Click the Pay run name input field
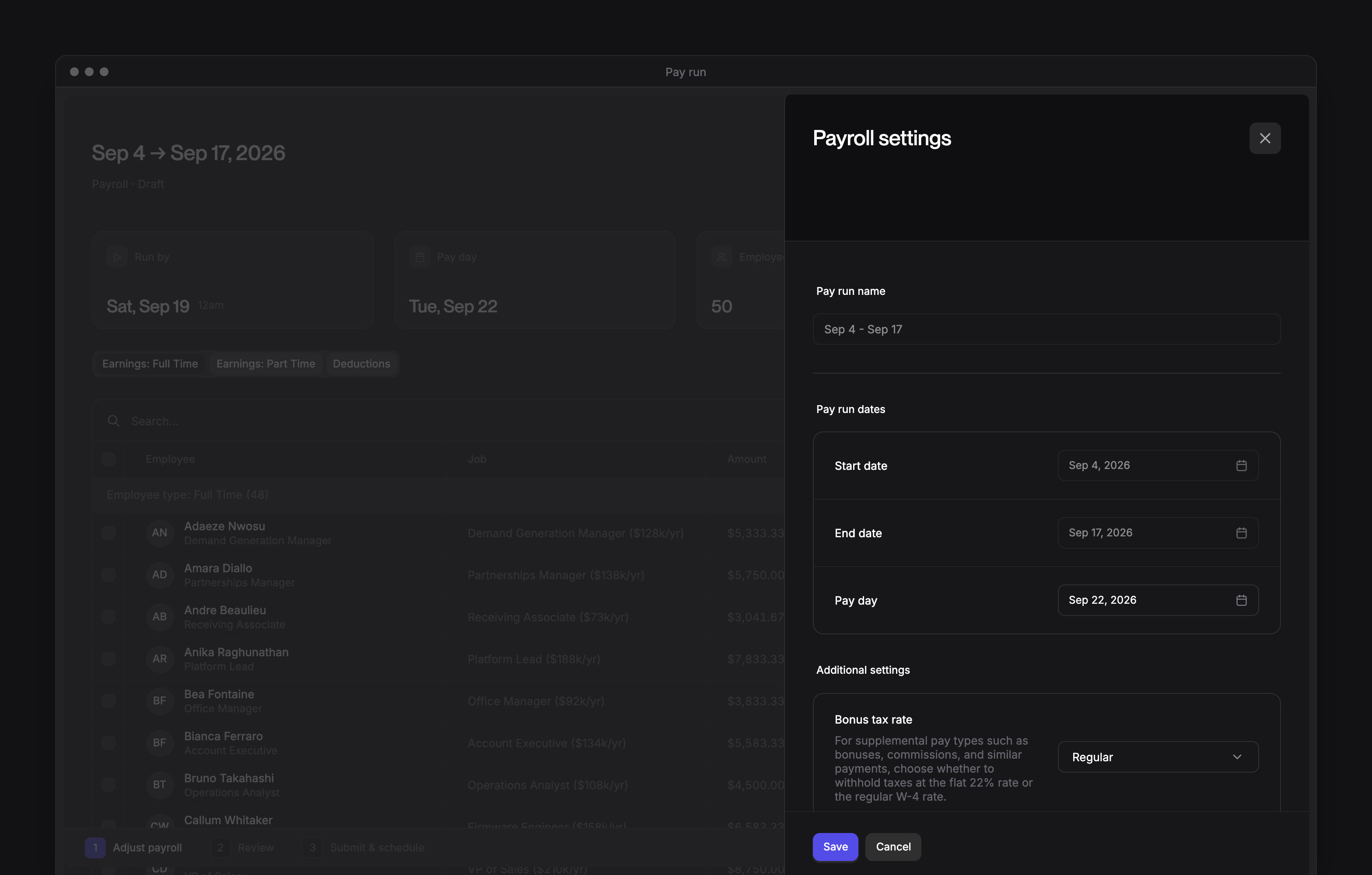1372x875 pixels. click(1046, 329)
